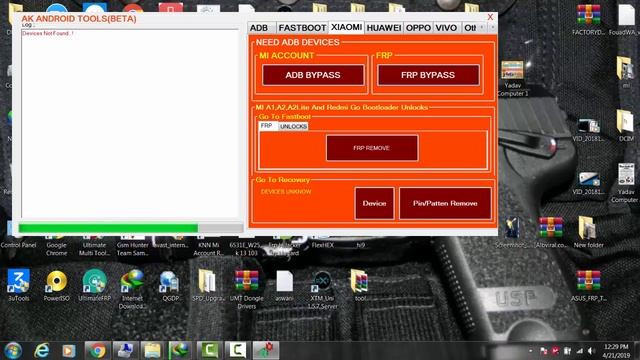Open Windows Media Player taskbar icon
This screenshot has width=640, height=360.
pos(69,351)
